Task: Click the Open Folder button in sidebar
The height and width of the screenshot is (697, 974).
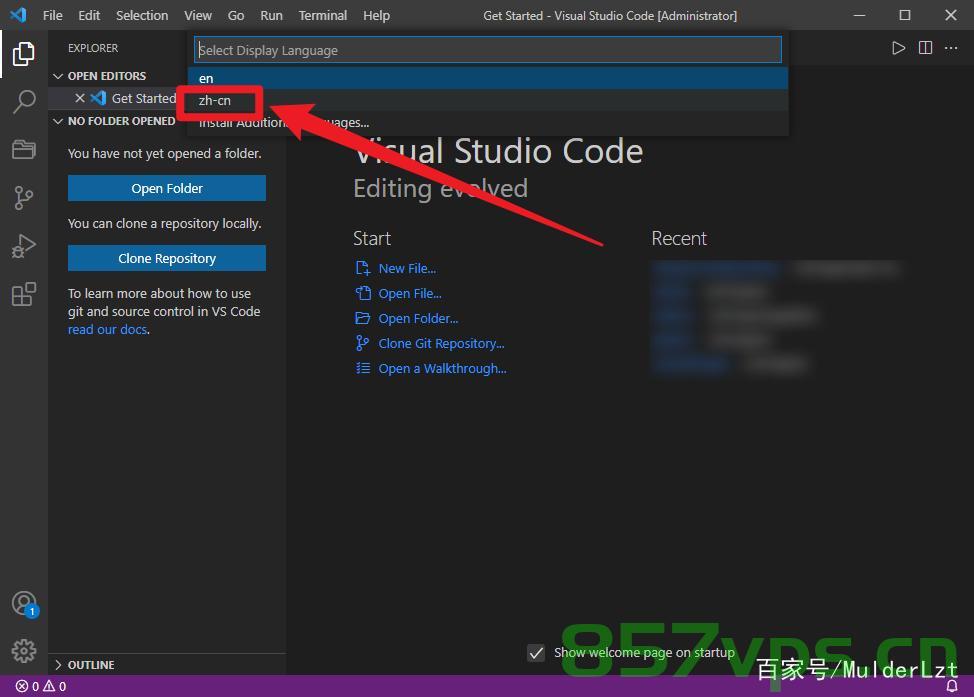Action: (166, 188)
